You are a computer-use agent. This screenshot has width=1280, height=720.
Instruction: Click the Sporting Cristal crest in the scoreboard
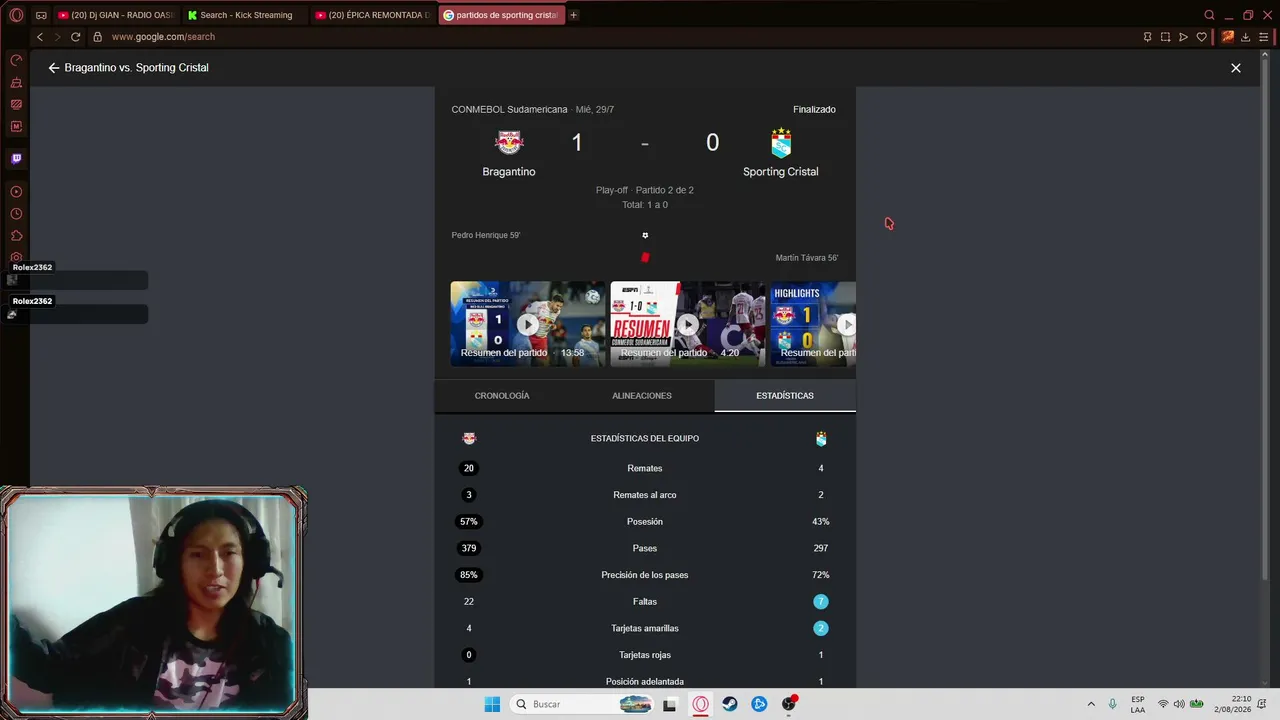781,143
